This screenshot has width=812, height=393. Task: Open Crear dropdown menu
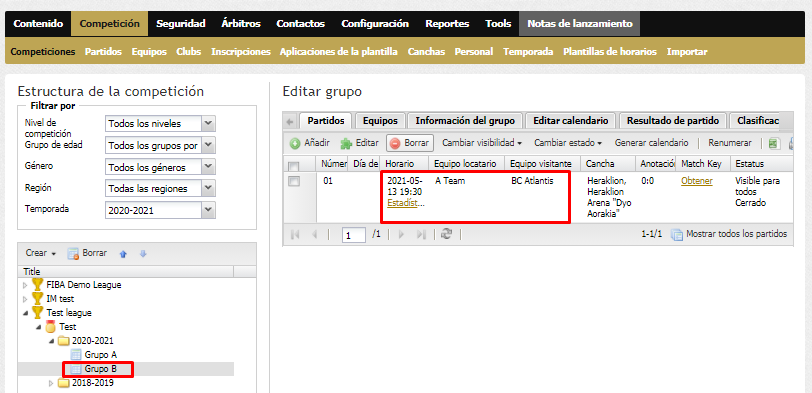click(x=40, y=253)
